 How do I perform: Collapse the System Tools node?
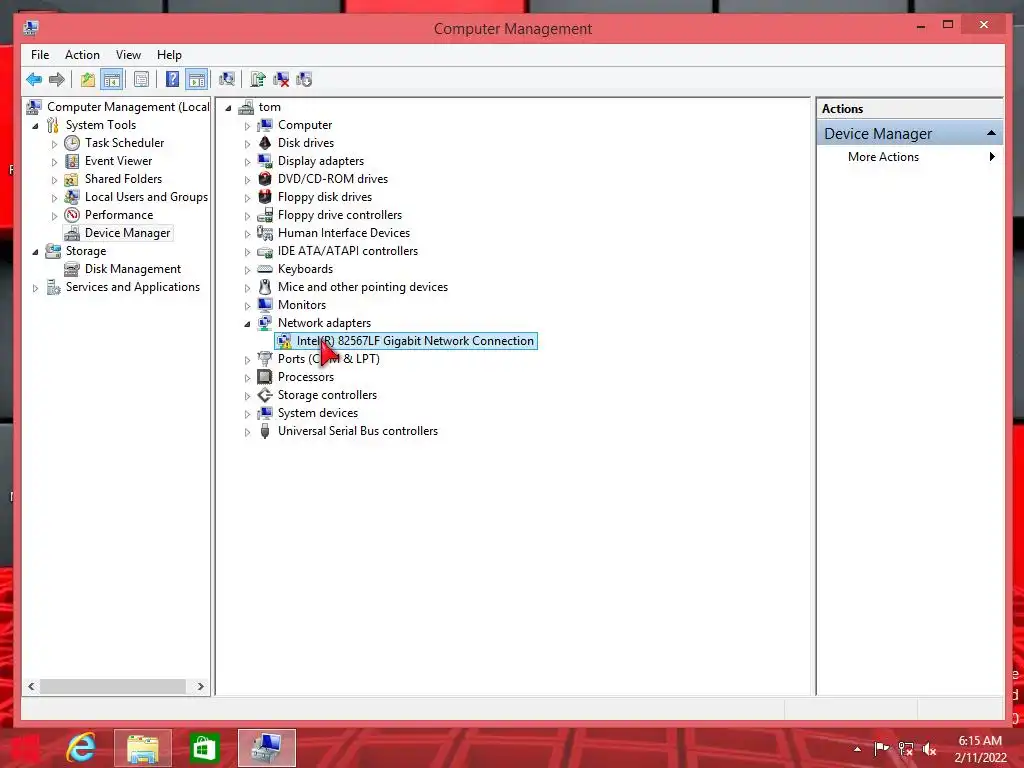point(35,125)
